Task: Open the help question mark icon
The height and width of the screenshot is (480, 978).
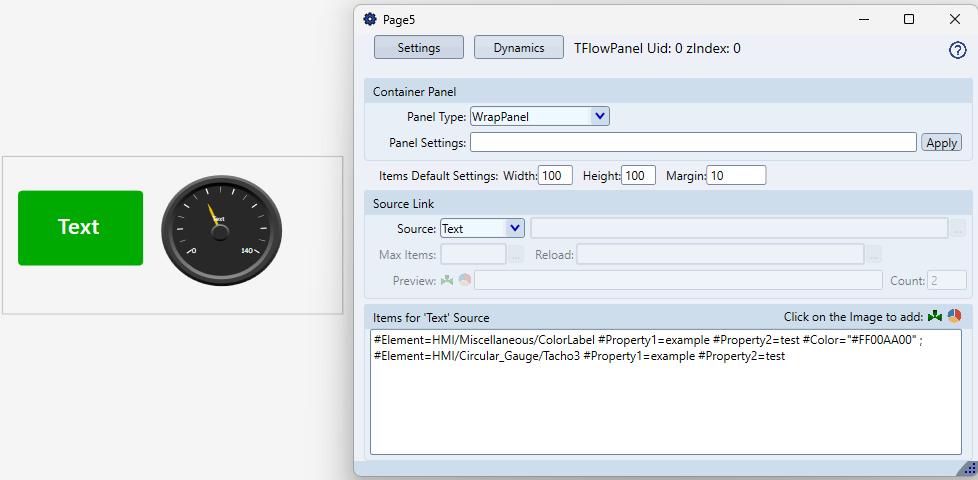Action: point(957,51)
